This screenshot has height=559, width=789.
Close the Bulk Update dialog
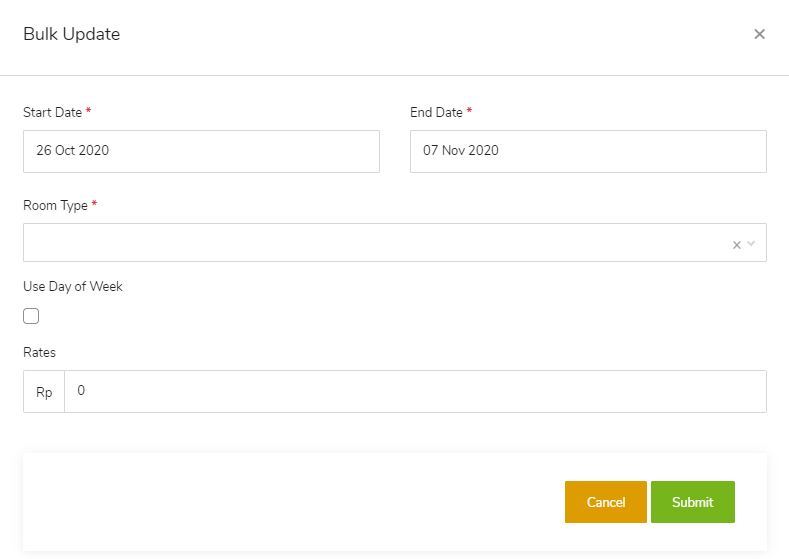759,34
